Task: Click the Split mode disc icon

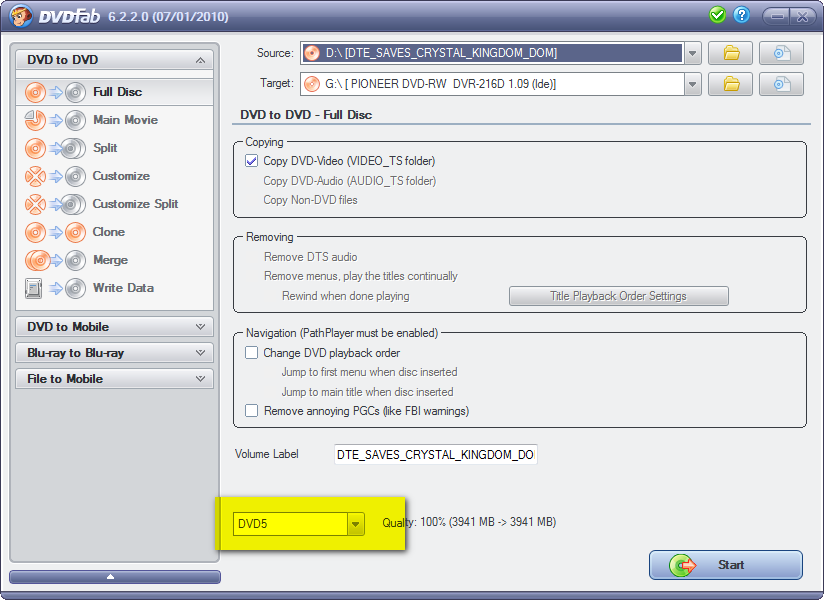Action: (55, 148)
